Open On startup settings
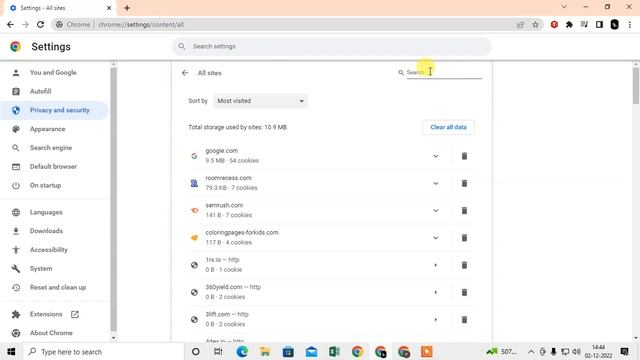Image resolution: width=640 pixels, height=360 pixels. pyautogui.click(x=45, y=185)
